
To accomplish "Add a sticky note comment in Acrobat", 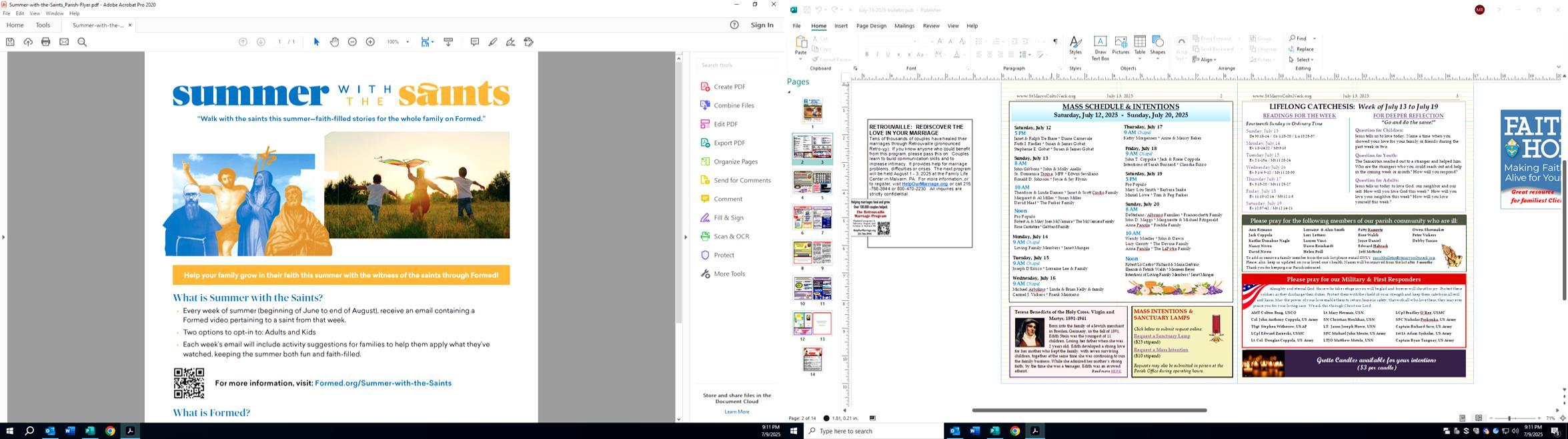I will point(475,42).
